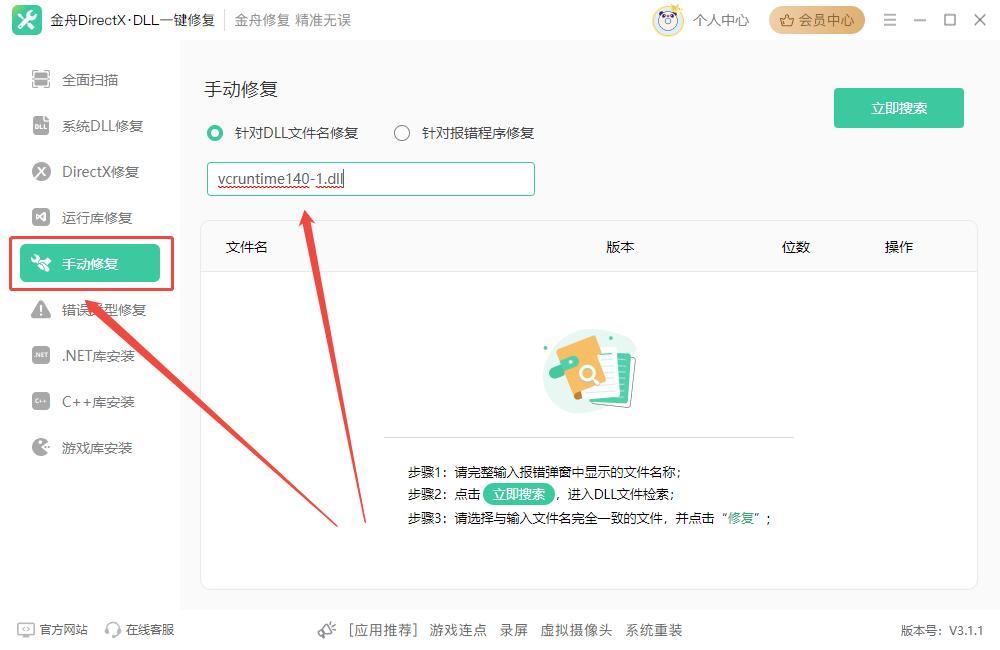
Task: Click 立即搜索 pill in step 2
Action: [518, 494]
